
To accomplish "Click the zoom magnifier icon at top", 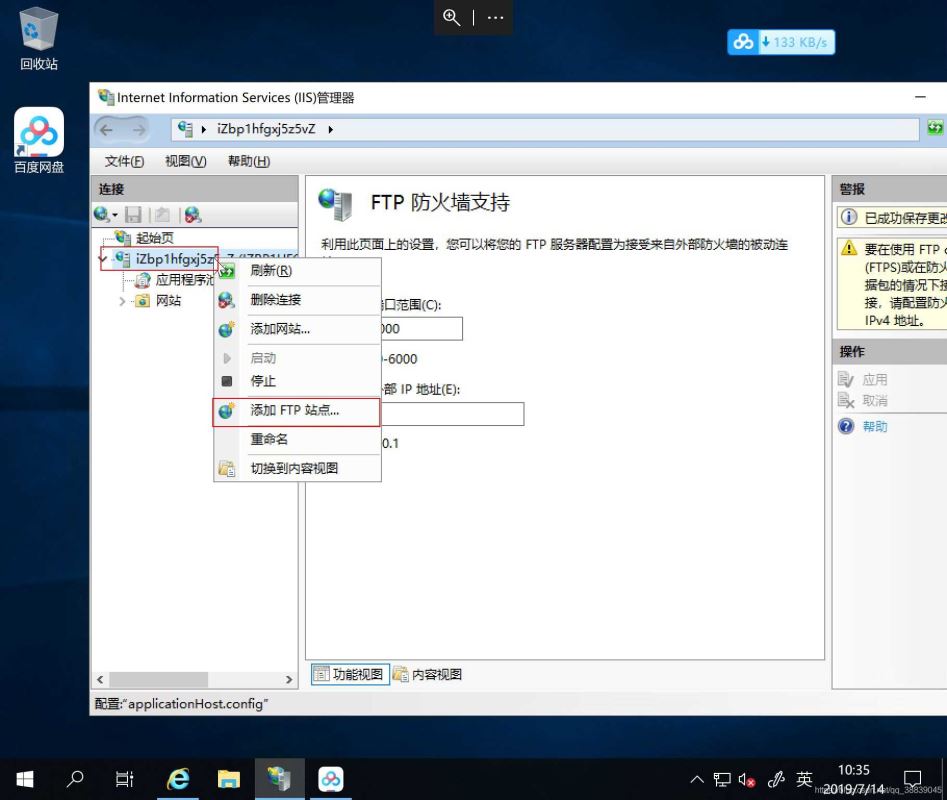I will pyautogui.click(x=452, y=18).
